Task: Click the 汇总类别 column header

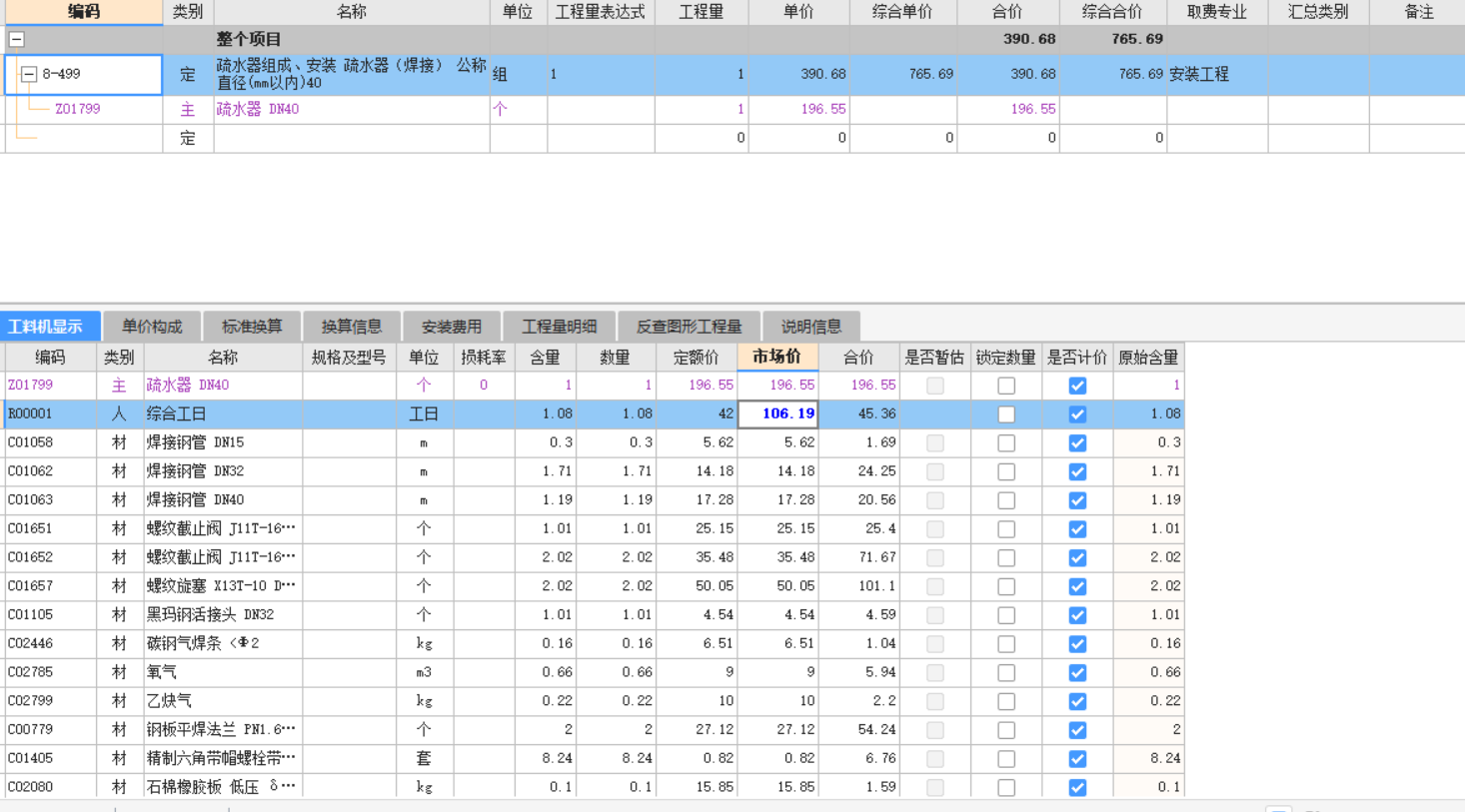Action: [x=1318, y=12]
